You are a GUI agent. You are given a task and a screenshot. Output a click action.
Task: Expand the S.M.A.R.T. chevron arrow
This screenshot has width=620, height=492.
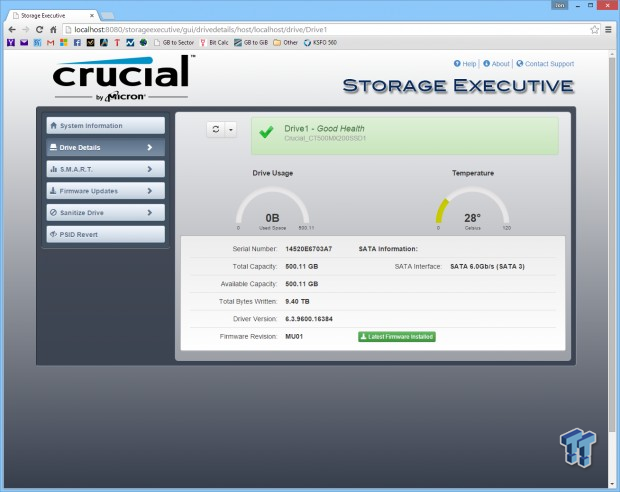(x=149, y=169)
